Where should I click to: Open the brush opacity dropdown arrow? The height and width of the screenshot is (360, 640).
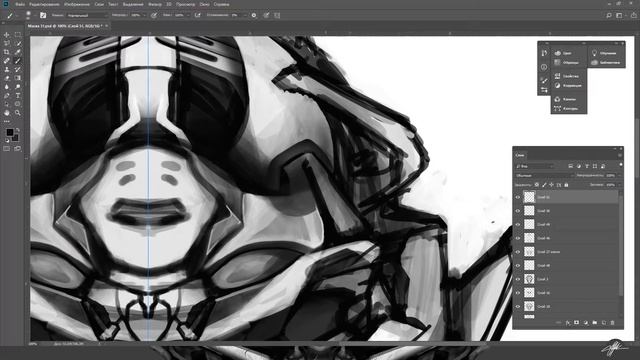coord(144,15)
